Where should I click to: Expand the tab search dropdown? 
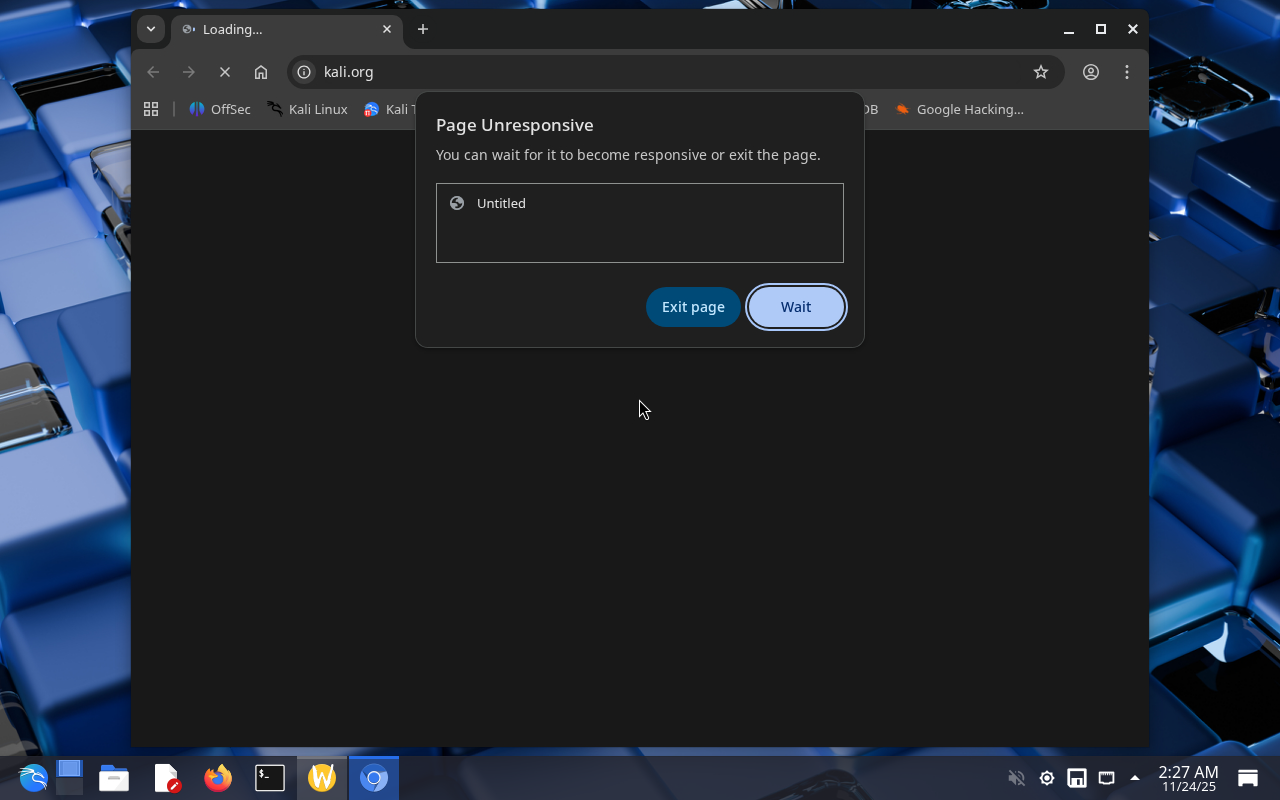point(151,29)
